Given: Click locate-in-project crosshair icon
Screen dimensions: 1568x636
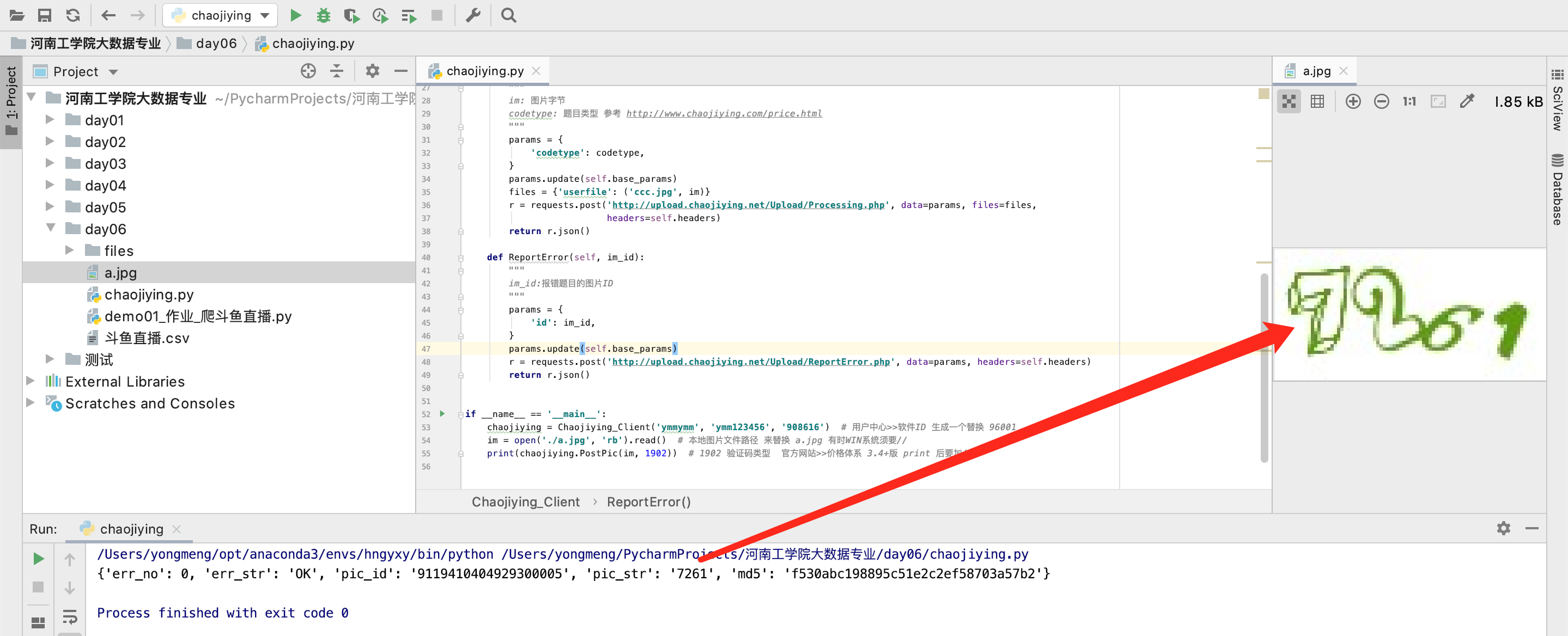Looking at the screenshot, I should 308,71.
